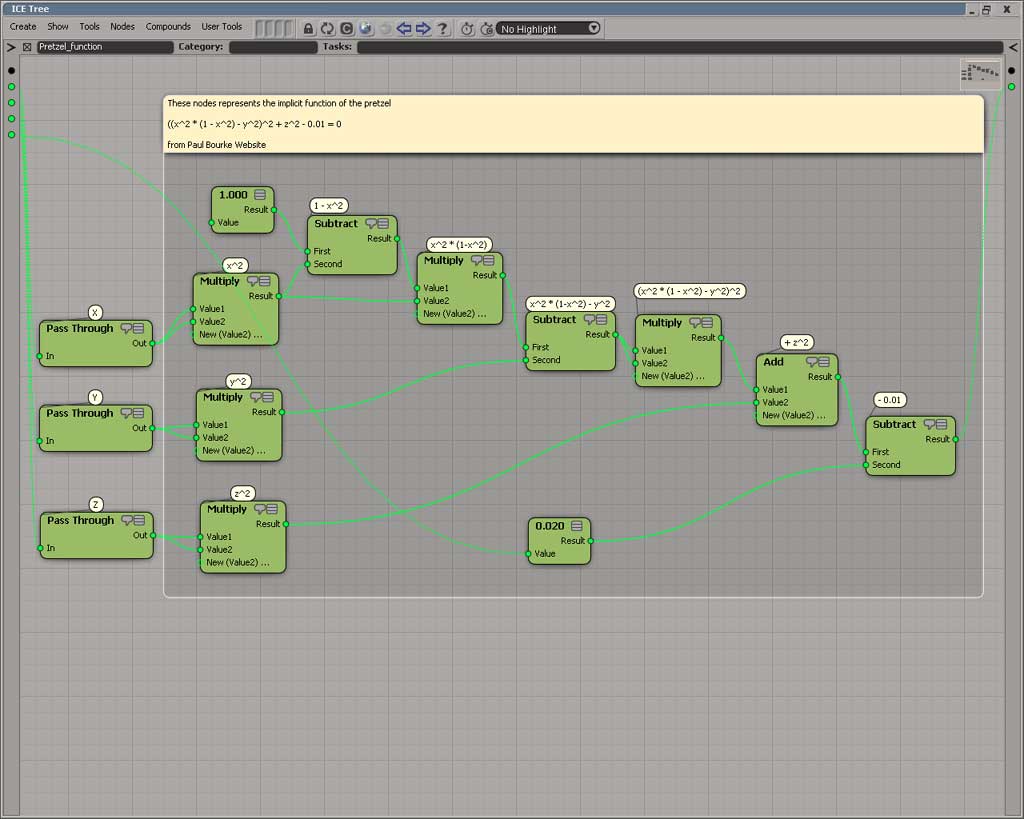This screenshot has height=819, width=1024.
Task: Click the list icon on 0.020 node
Action: pos(577,526)
